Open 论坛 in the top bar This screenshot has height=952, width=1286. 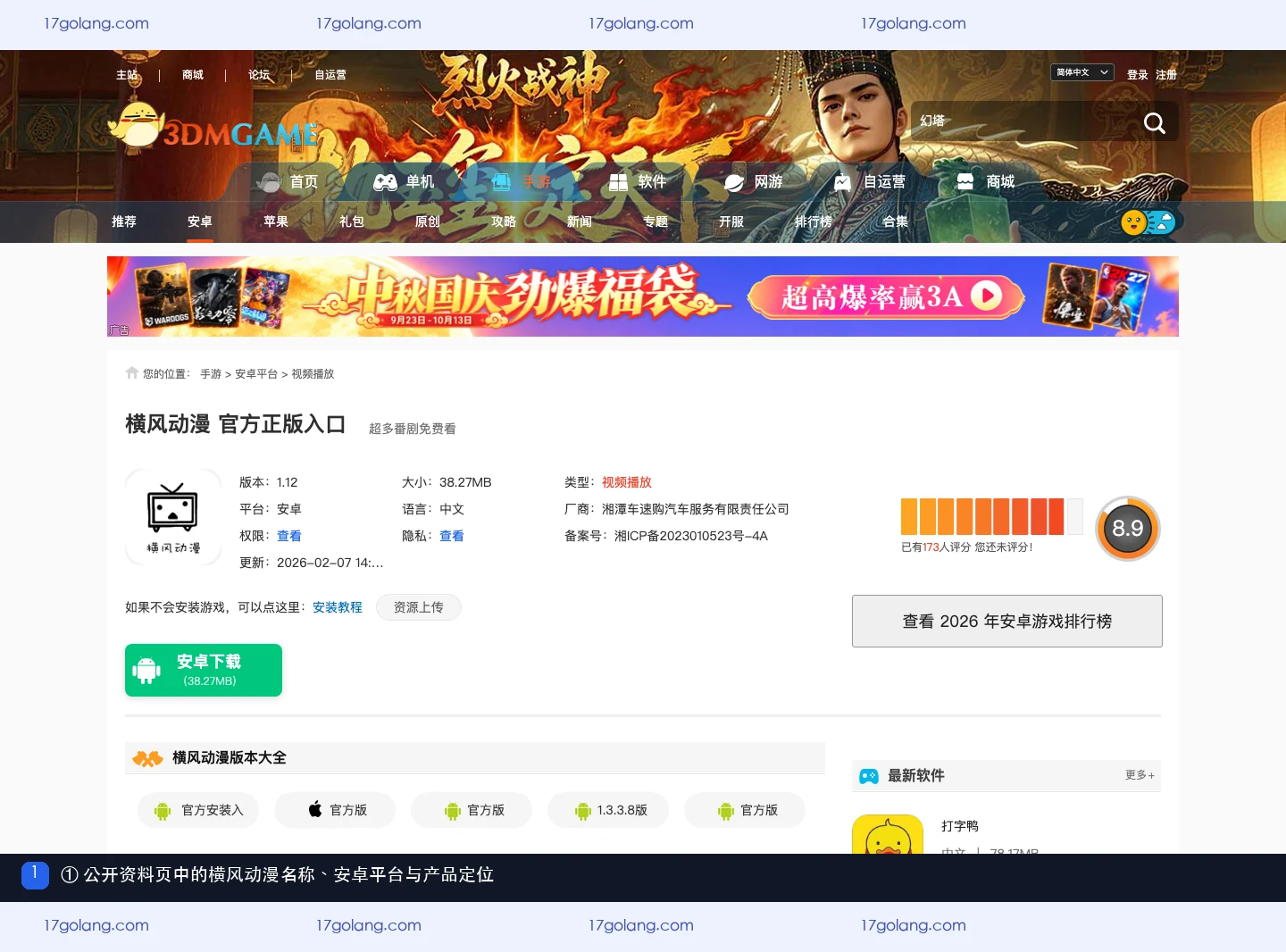pos(259,75)
